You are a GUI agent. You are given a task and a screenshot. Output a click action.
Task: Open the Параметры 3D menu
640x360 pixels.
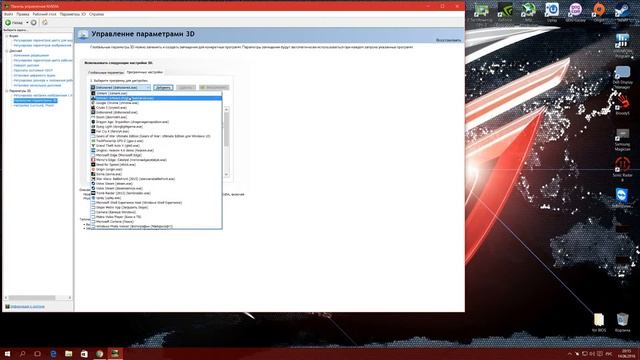click(x=73, y=14)
